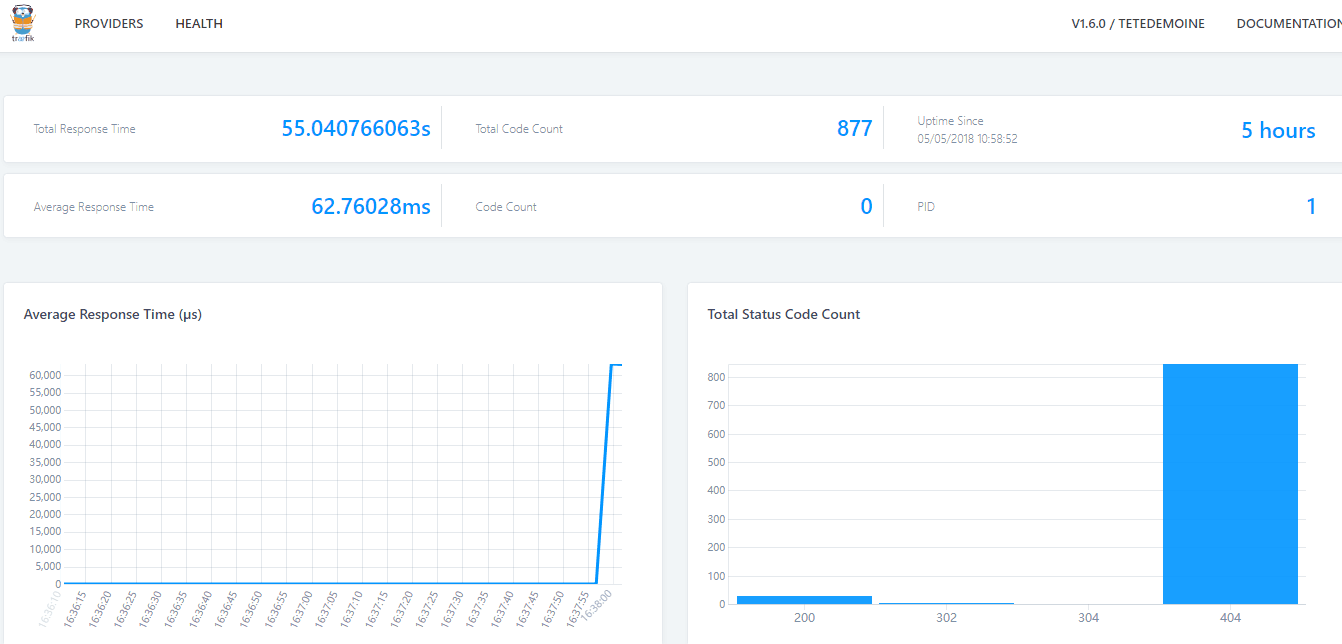
Task: Click the Total Status Code Count title
Action: tap(784, 314)
